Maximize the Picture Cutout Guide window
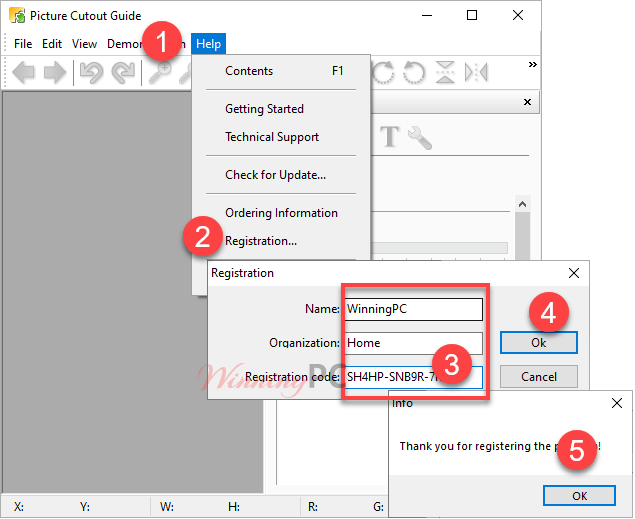 472,15
